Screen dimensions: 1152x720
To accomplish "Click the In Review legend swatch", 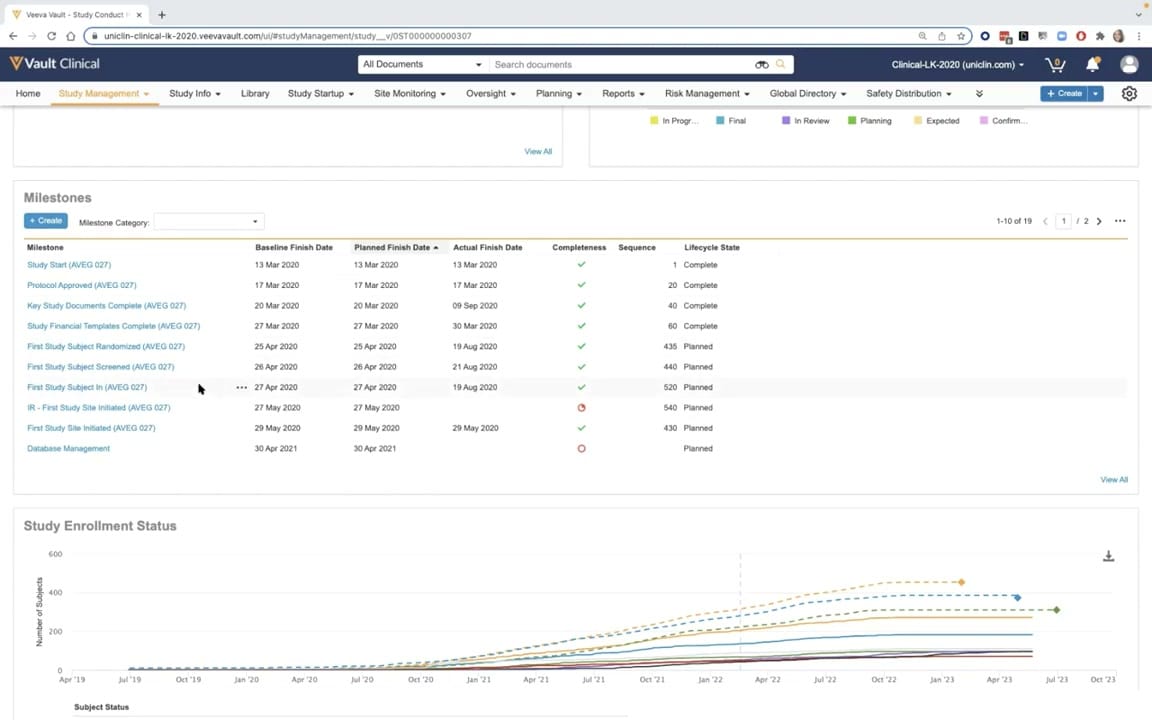I will point(786,120).
